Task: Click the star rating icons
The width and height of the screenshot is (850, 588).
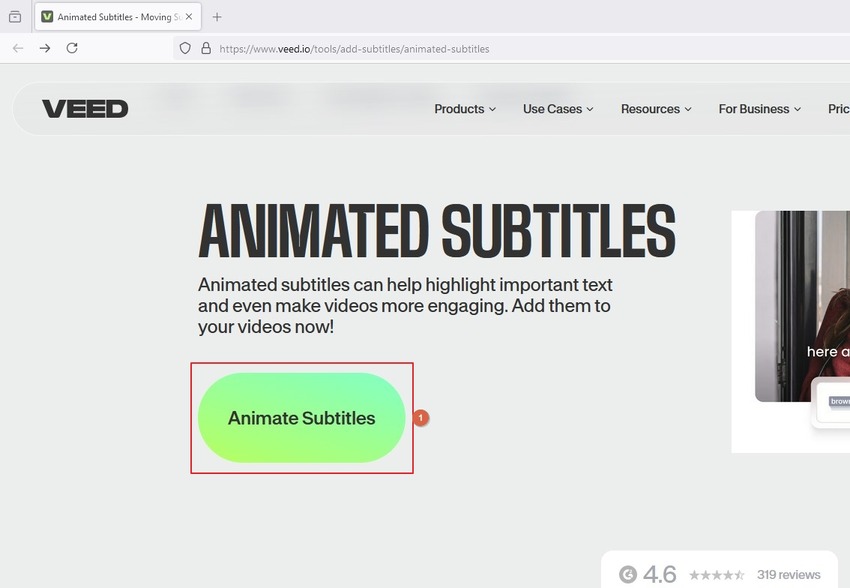Action: [717, 574]
